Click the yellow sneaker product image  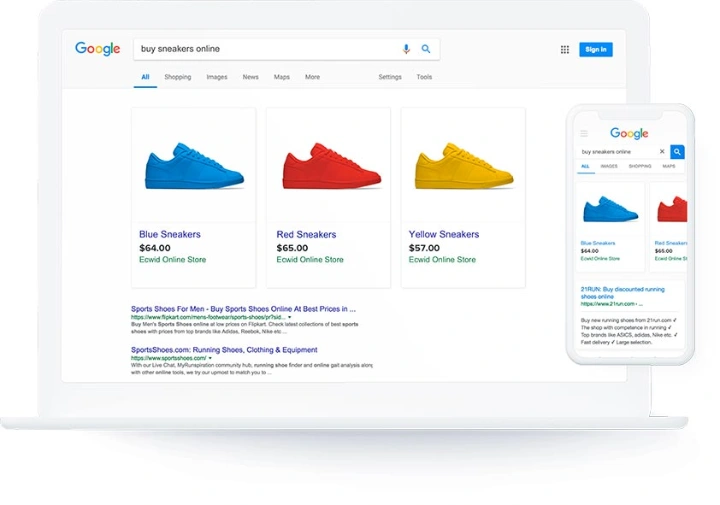pos(464,166)
